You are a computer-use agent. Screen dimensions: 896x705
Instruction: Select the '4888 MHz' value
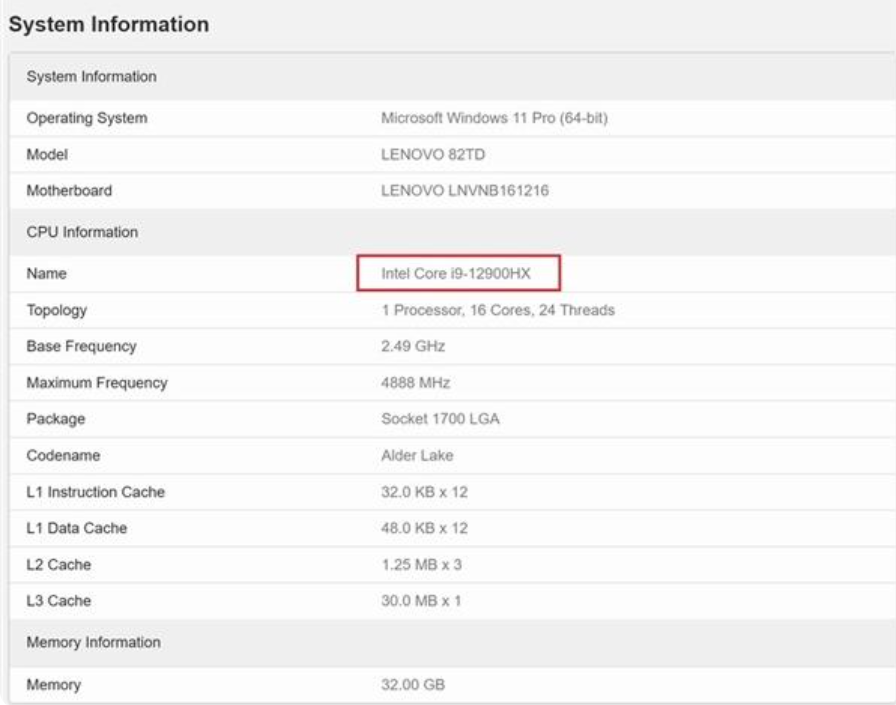tap(416, 382)
